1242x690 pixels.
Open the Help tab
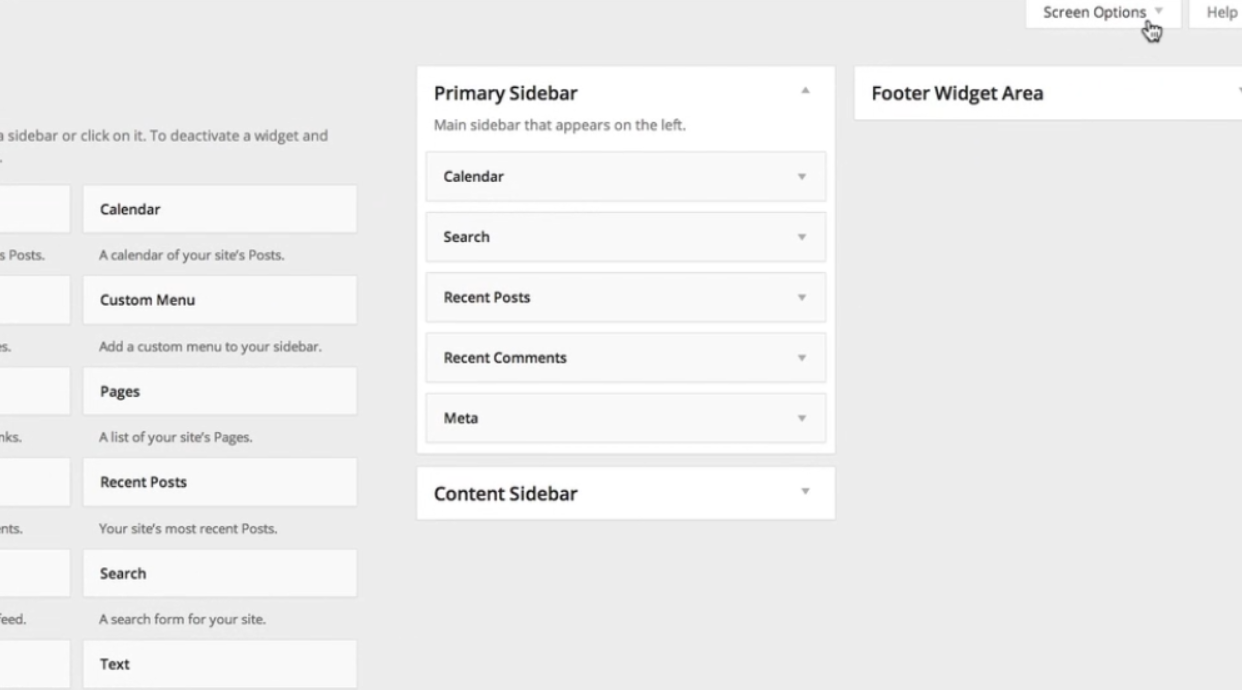(1221, 13)
